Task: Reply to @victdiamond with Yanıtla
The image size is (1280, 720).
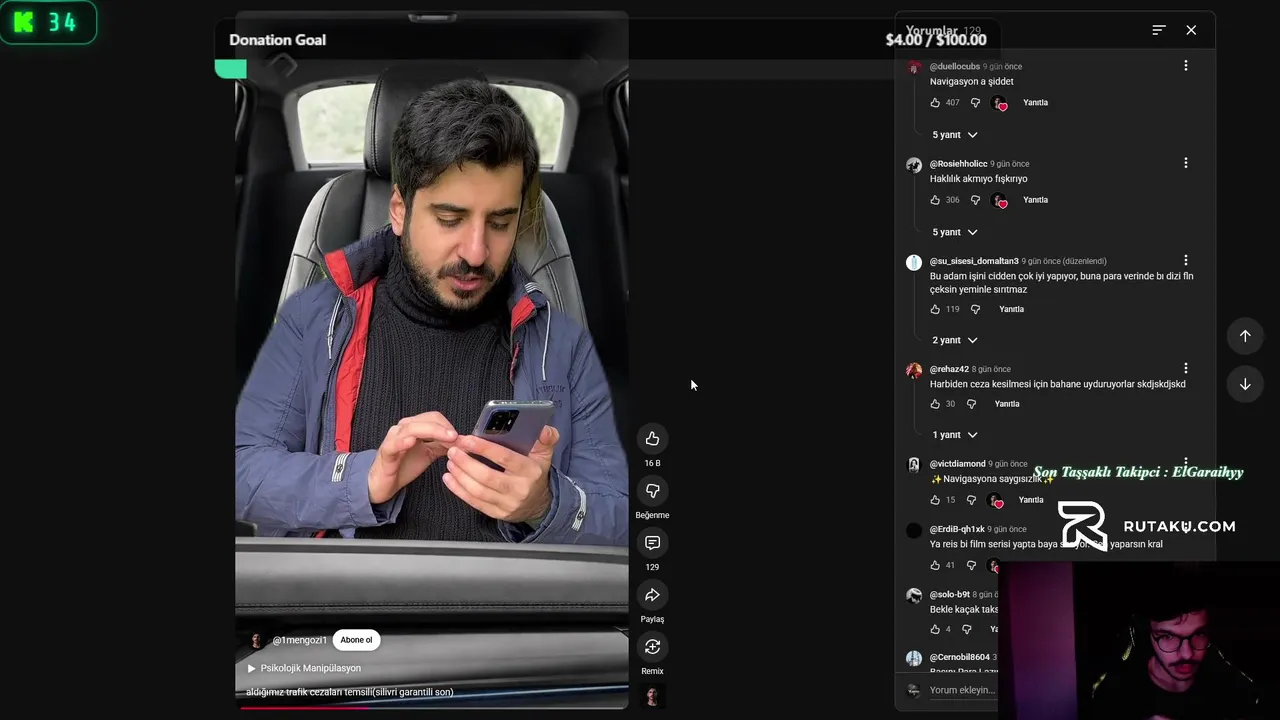Action: click(x=1030, y=500)
